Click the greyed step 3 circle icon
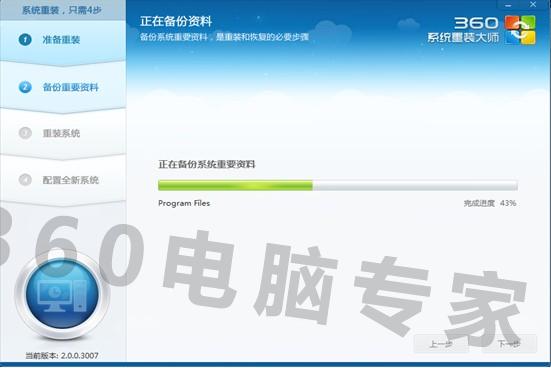551x368 pixels. point(25,133)
